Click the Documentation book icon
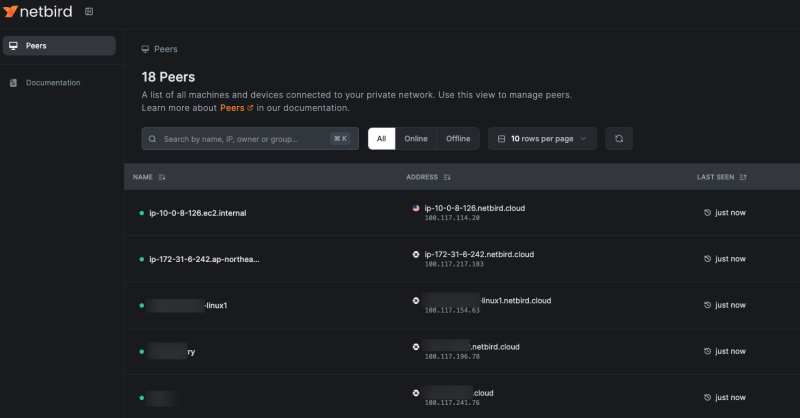Viewport: 800px width, 418px height. [x=13, y=83]
